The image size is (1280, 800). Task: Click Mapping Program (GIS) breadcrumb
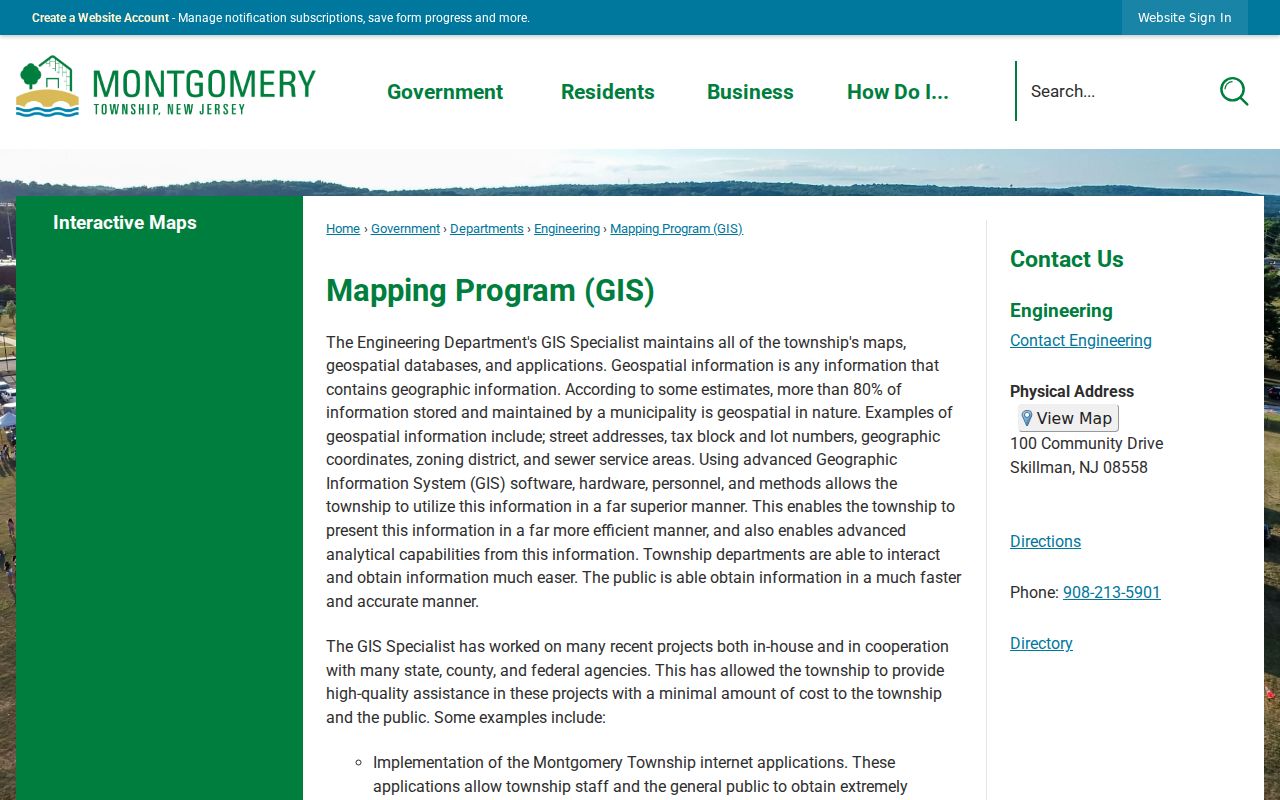click(676, 229)
